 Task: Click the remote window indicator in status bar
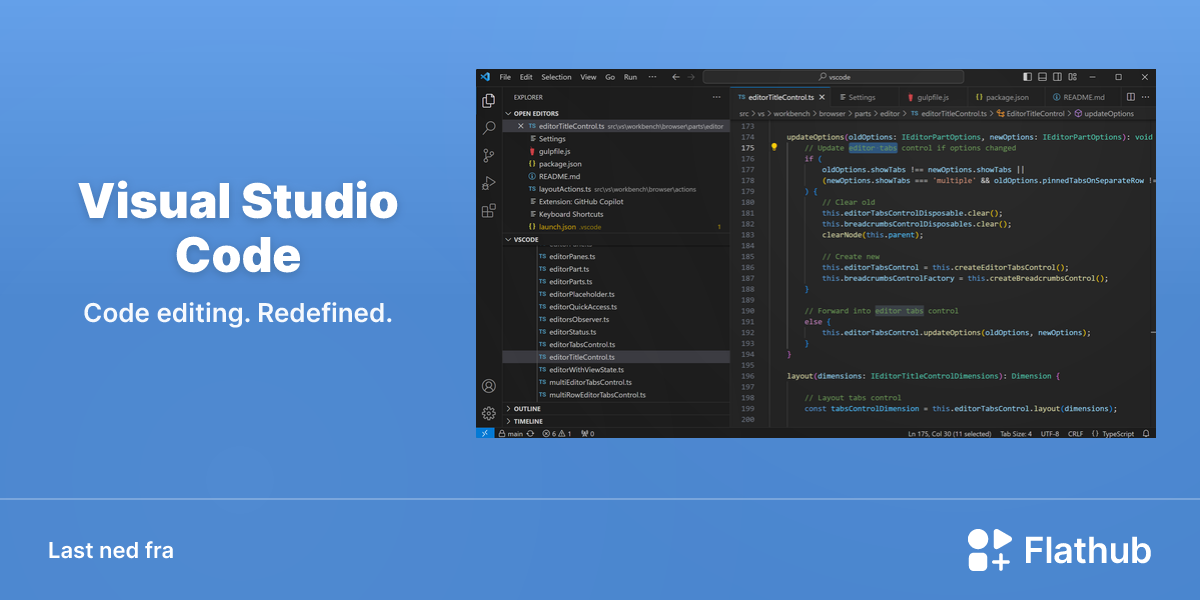click(x=485, y=433)
